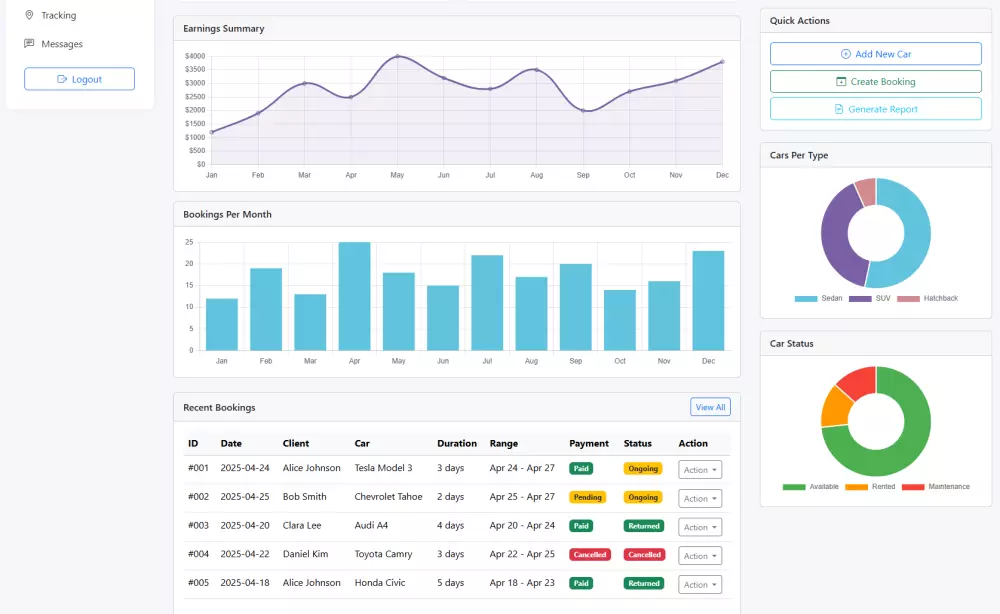The height and width of the screenshot is (614, 1000).
Task: Click the Returned status badge for Clara Lee
Action: point(643,526)
